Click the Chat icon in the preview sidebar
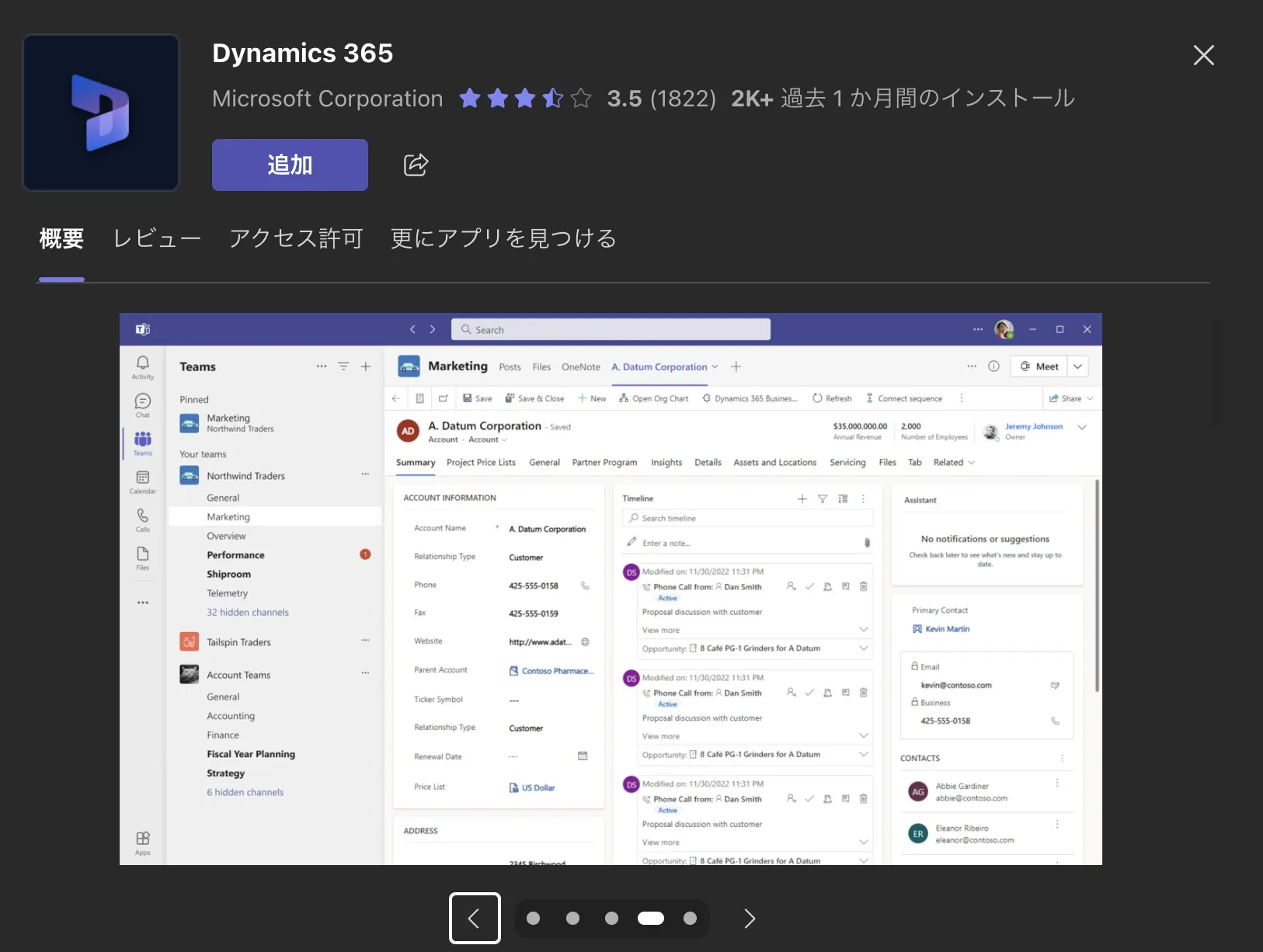 point(143,401)
